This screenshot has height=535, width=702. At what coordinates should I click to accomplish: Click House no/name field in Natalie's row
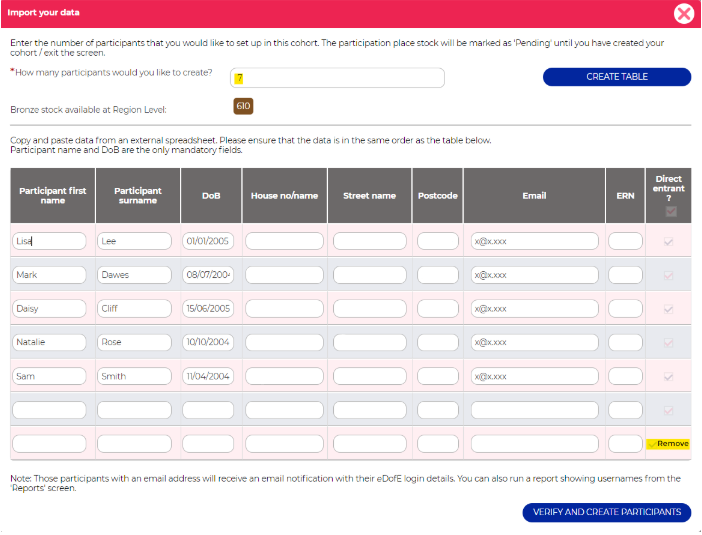click(x=284, y=342)
